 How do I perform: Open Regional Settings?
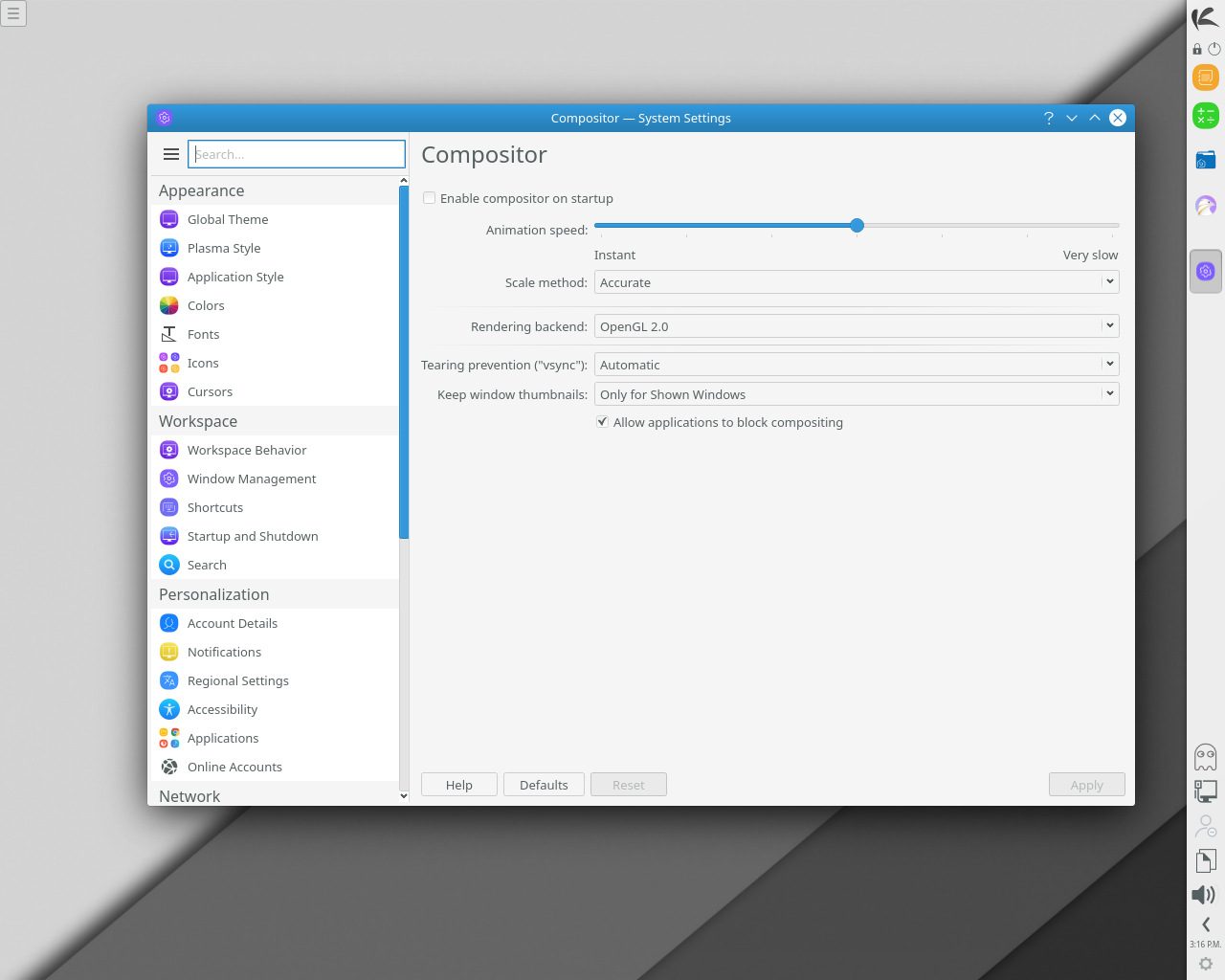[x=274, y=680]
